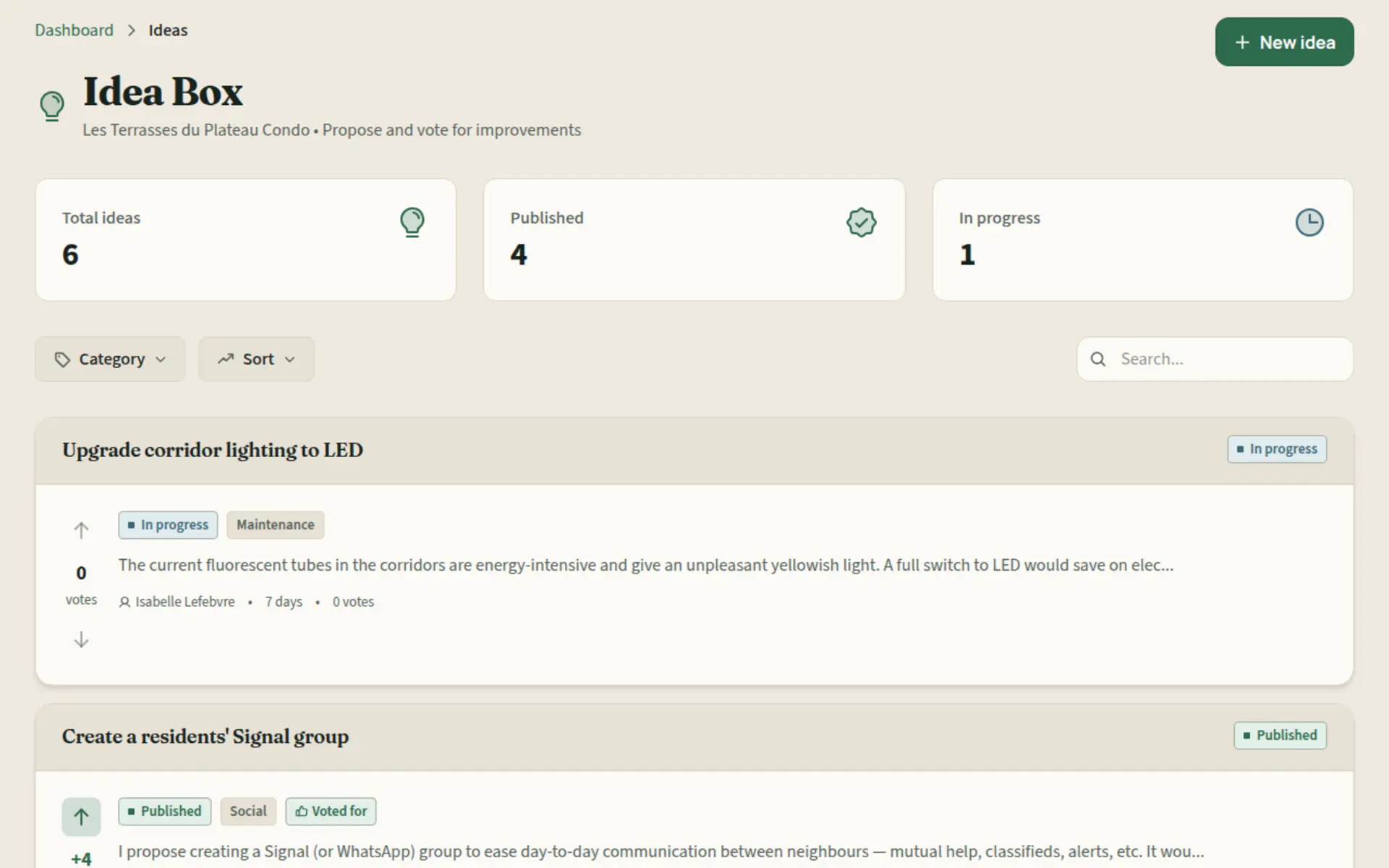Downvote the corridor lighting LED idea

[x=81, y=639]
